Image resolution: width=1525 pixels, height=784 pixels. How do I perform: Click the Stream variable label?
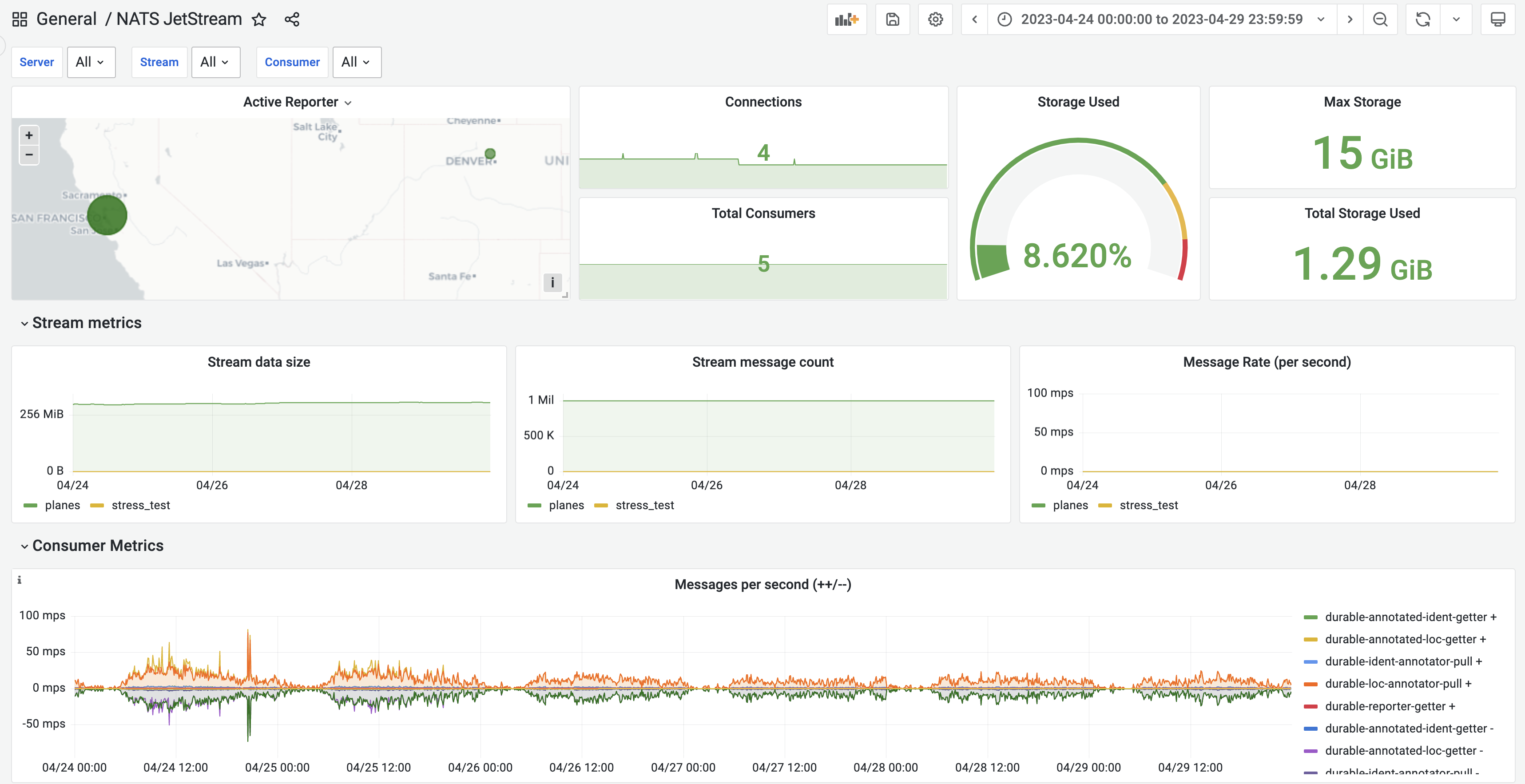click(x=159, y=62)
